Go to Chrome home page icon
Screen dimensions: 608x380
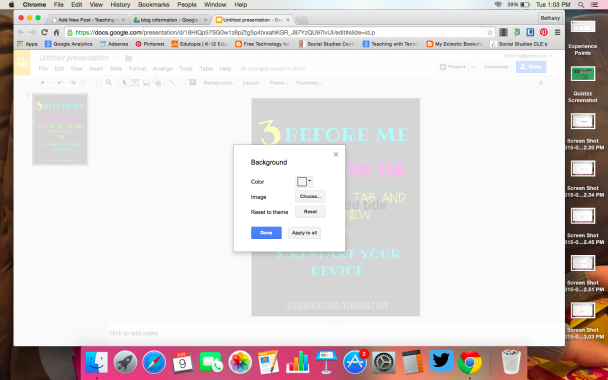57,32
